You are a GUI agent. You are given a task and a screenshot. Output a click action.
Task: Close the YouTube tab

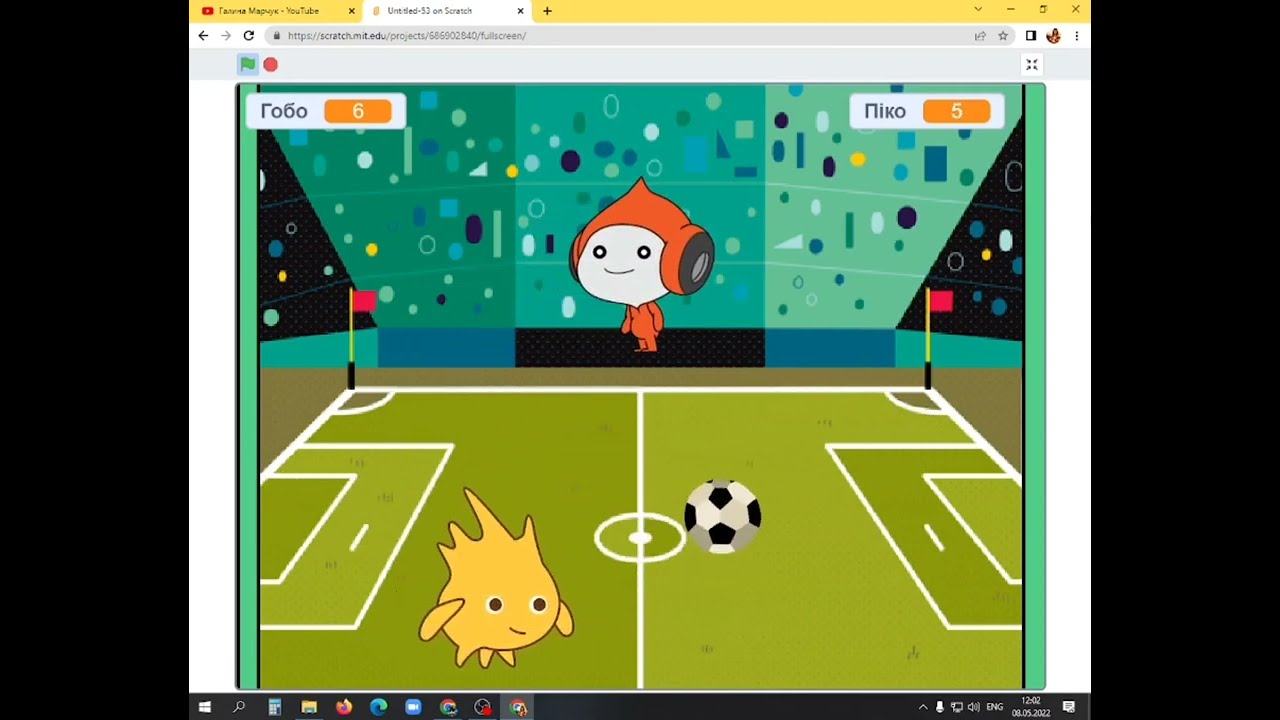click(351, 11)
